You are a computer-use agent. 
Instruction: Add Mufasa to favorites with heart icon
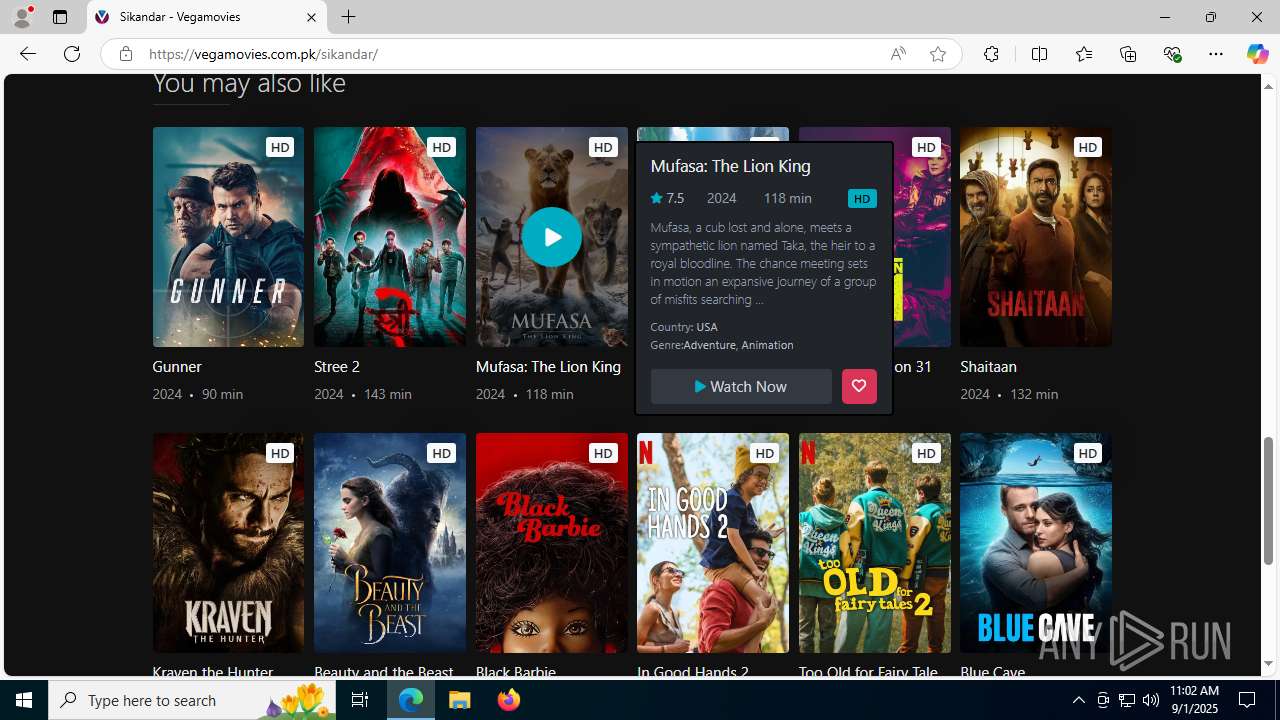[859, 386]
